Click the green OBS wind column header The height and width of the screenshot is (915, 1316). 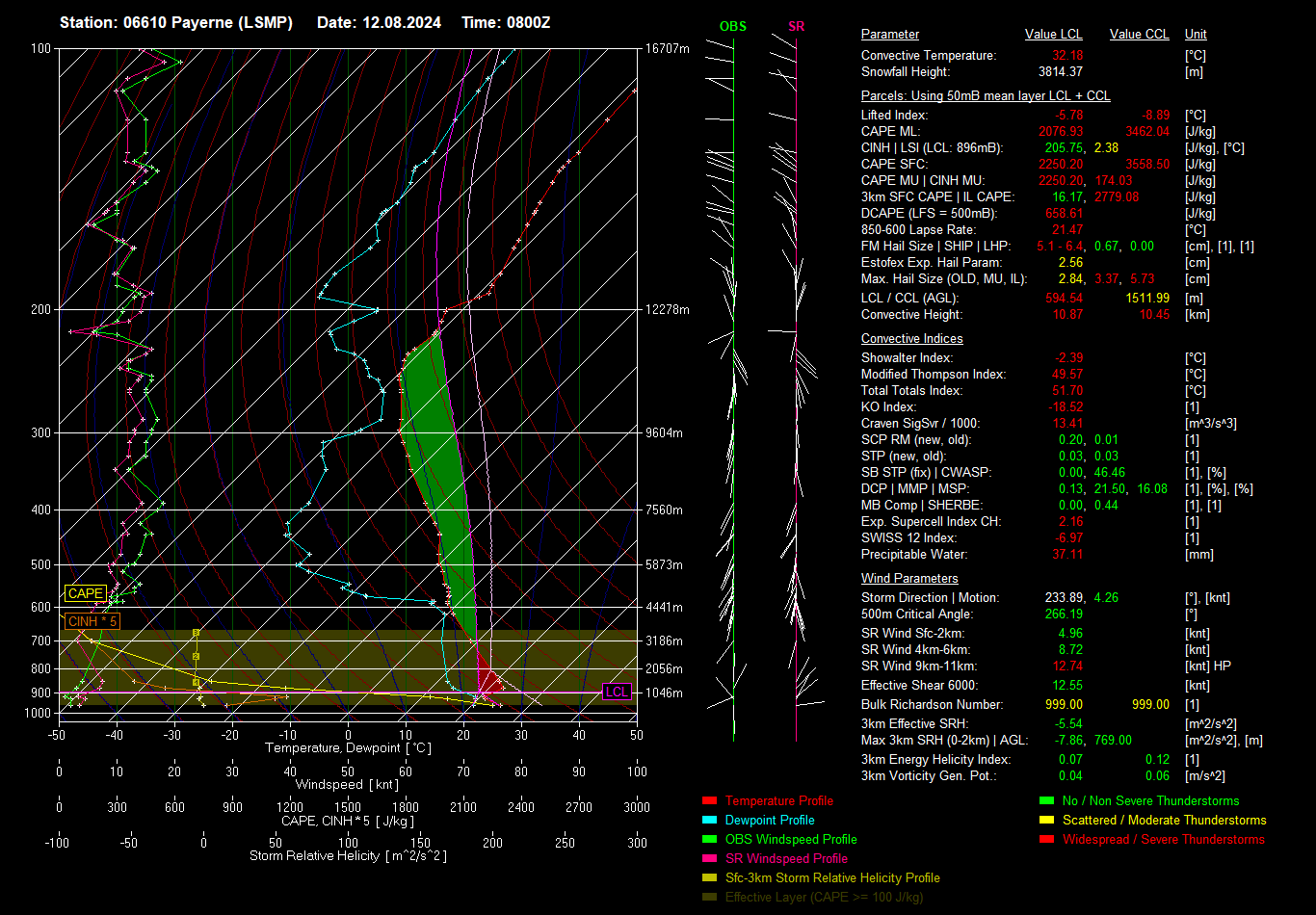[732, 26]
